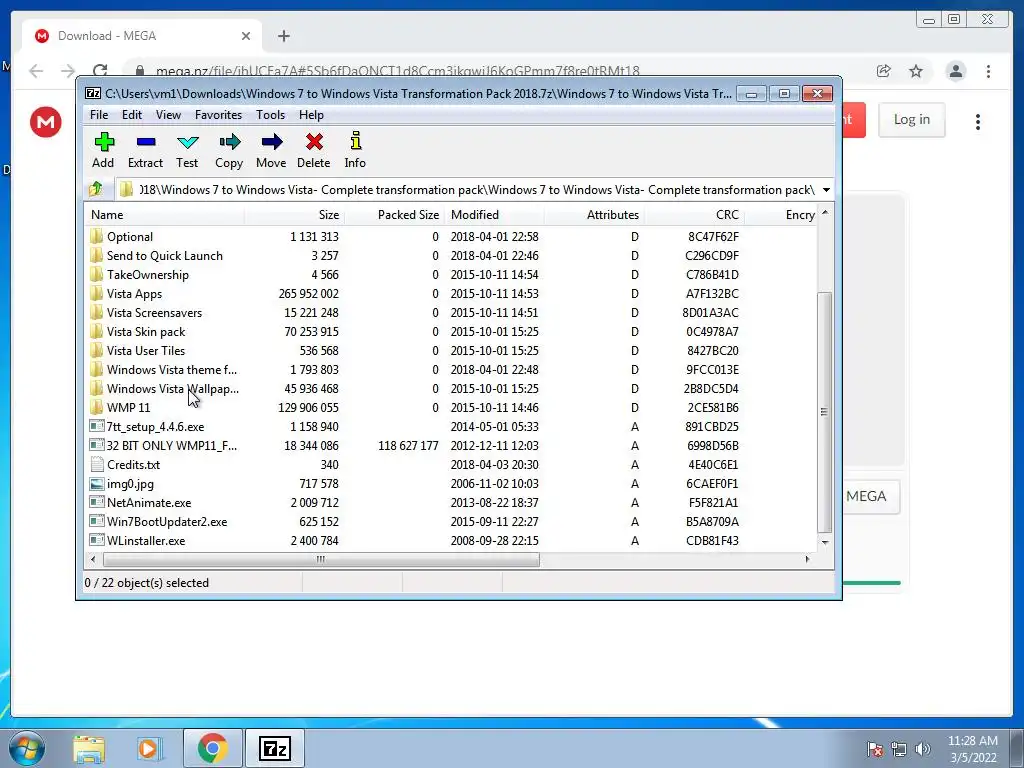Open the Help menu
Screen dimensions: 1024x768
[x=312, y=115]
